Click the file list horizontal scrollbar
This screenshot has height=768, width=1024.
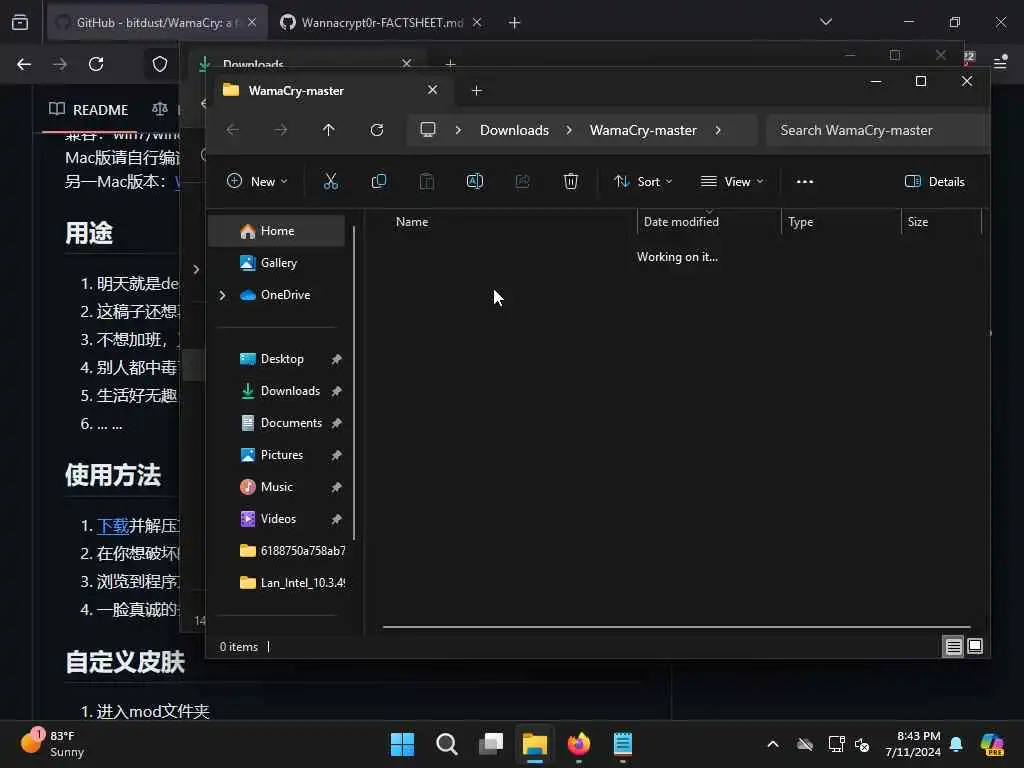pyautogui.click(x=677, y=627)
